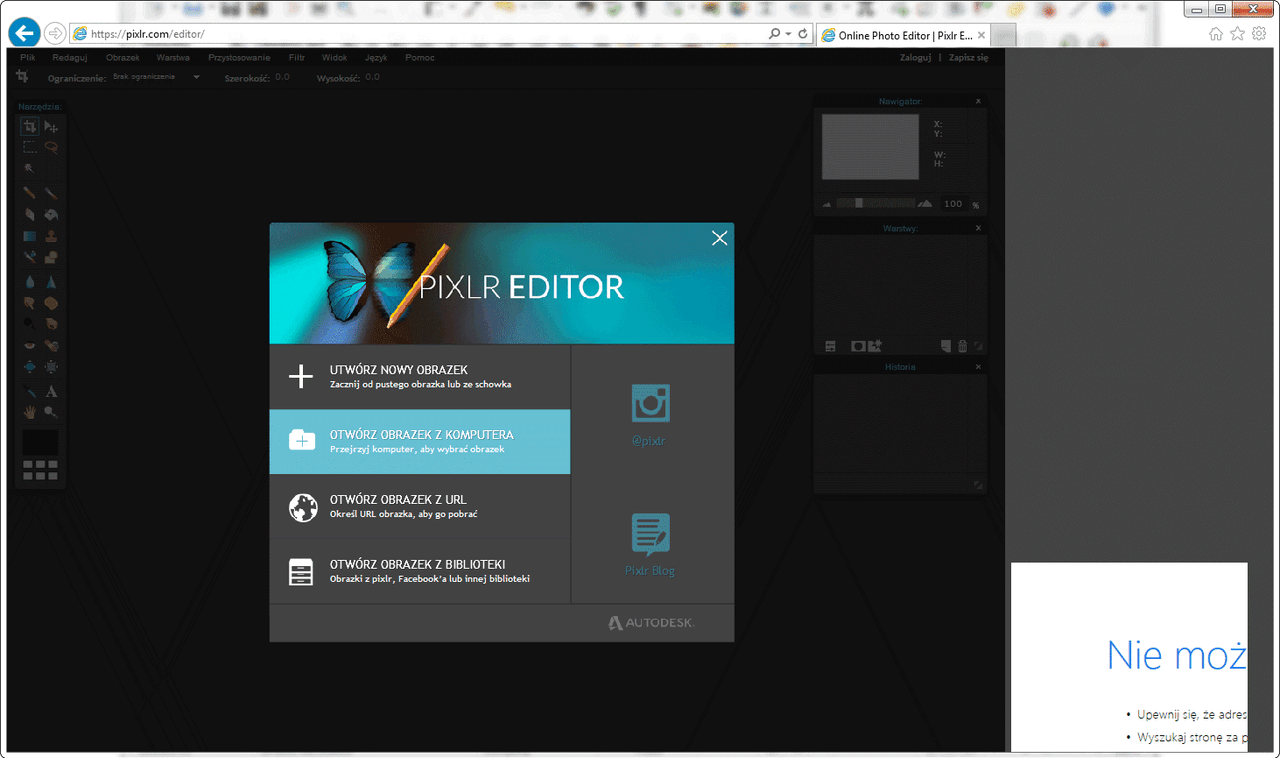Select the Clone Stamp tool

(x=51, y=237)
